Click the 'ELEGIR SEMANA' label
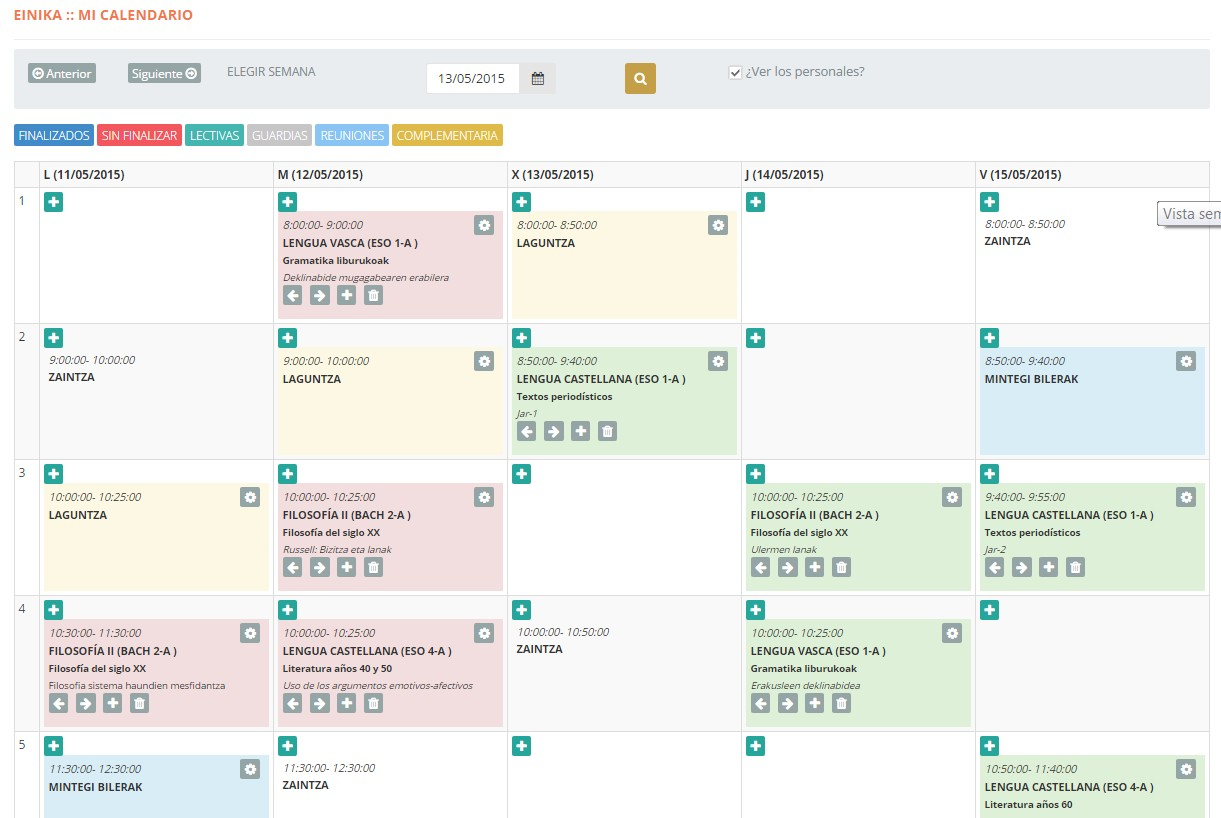 [271, 72]
